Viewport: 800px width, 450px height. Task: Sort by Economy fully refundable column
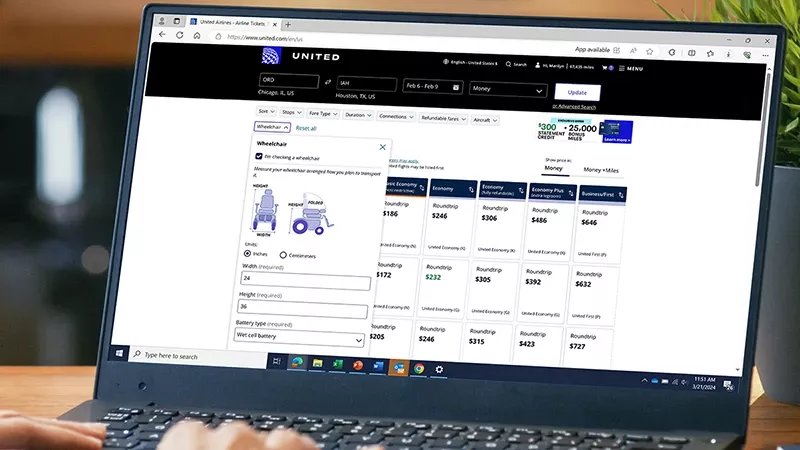click(521, 191)
